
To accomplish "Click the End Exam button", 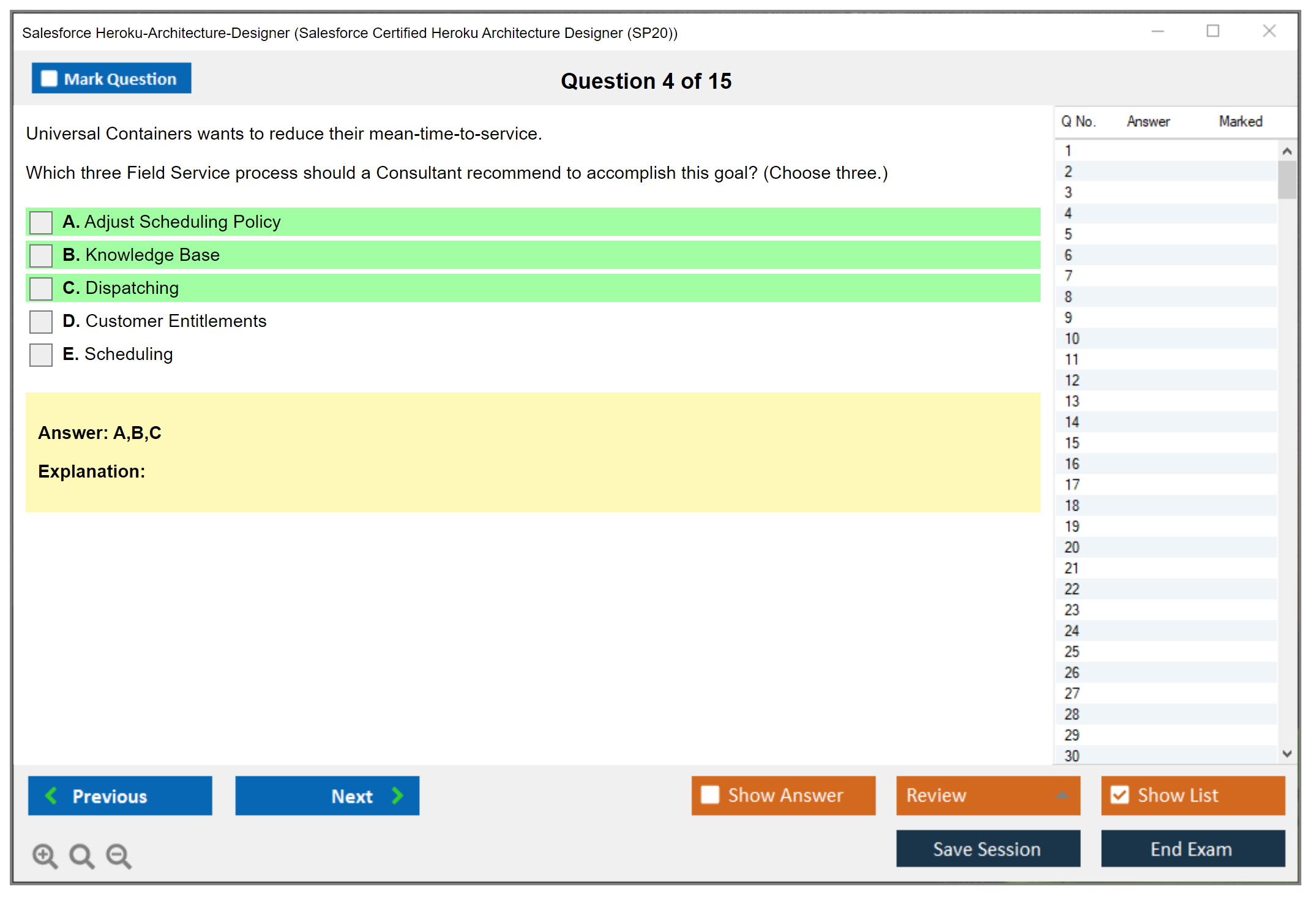I will point(1192,849).
